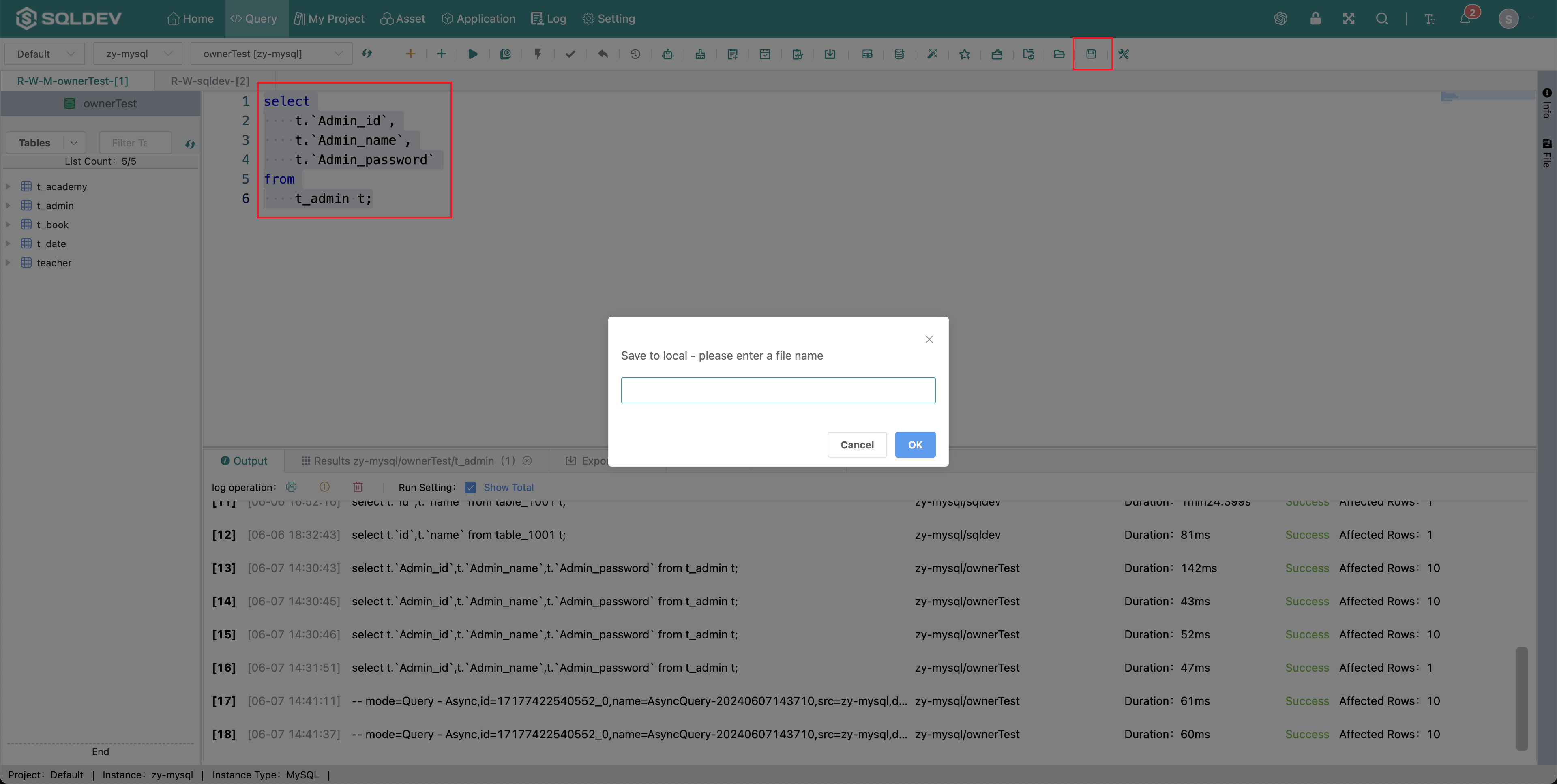Expand the t_book table node
Viewport: 1557px width, 784px height.
pyautogui.click(x=8, y=224)
